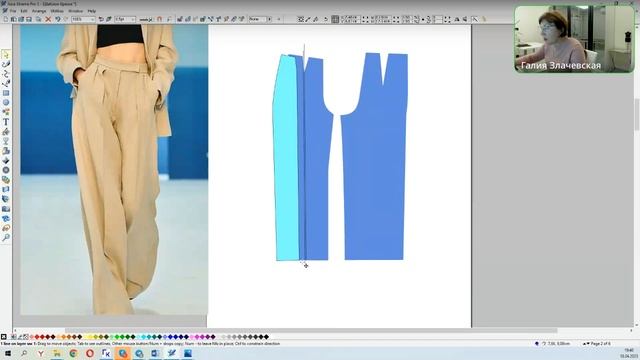Pick the bright green colour swatch
Image resolution: width=640 pixels, height=360 pixels.
[117, 337]
